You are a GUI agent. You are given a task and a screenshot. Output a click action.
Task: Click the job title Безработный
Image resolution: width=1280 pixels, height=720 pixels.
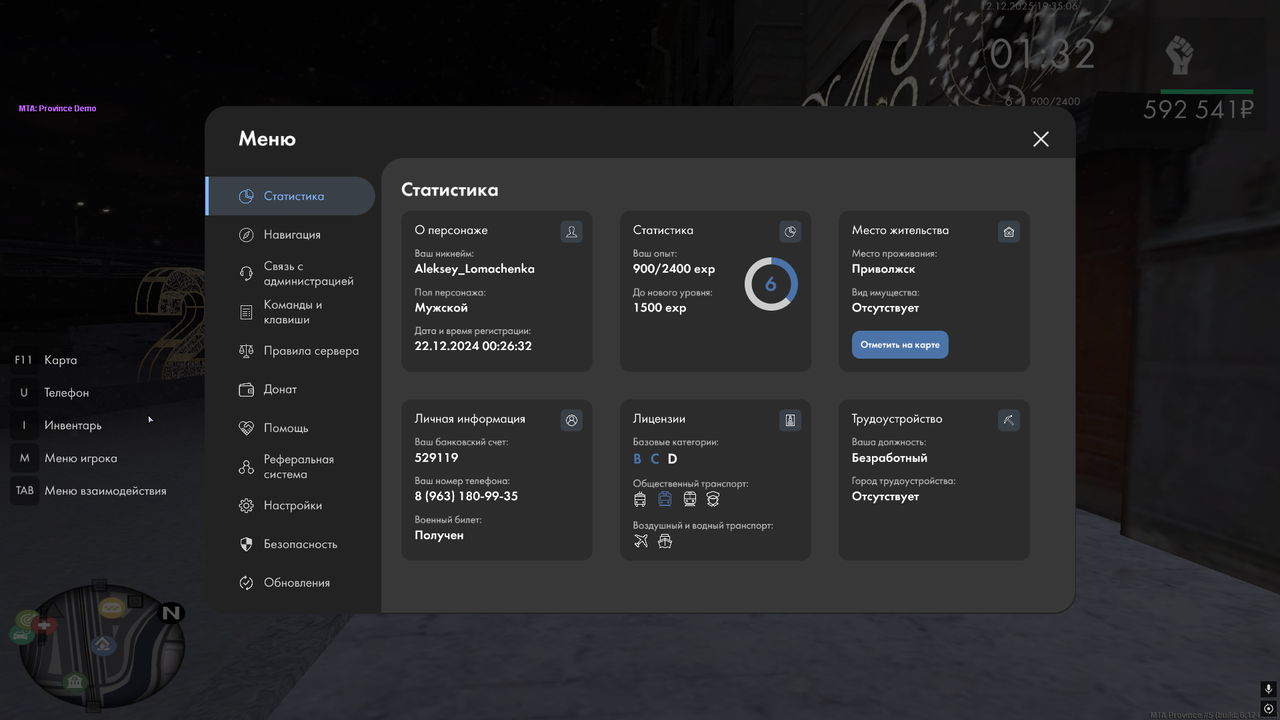[890, 458]
